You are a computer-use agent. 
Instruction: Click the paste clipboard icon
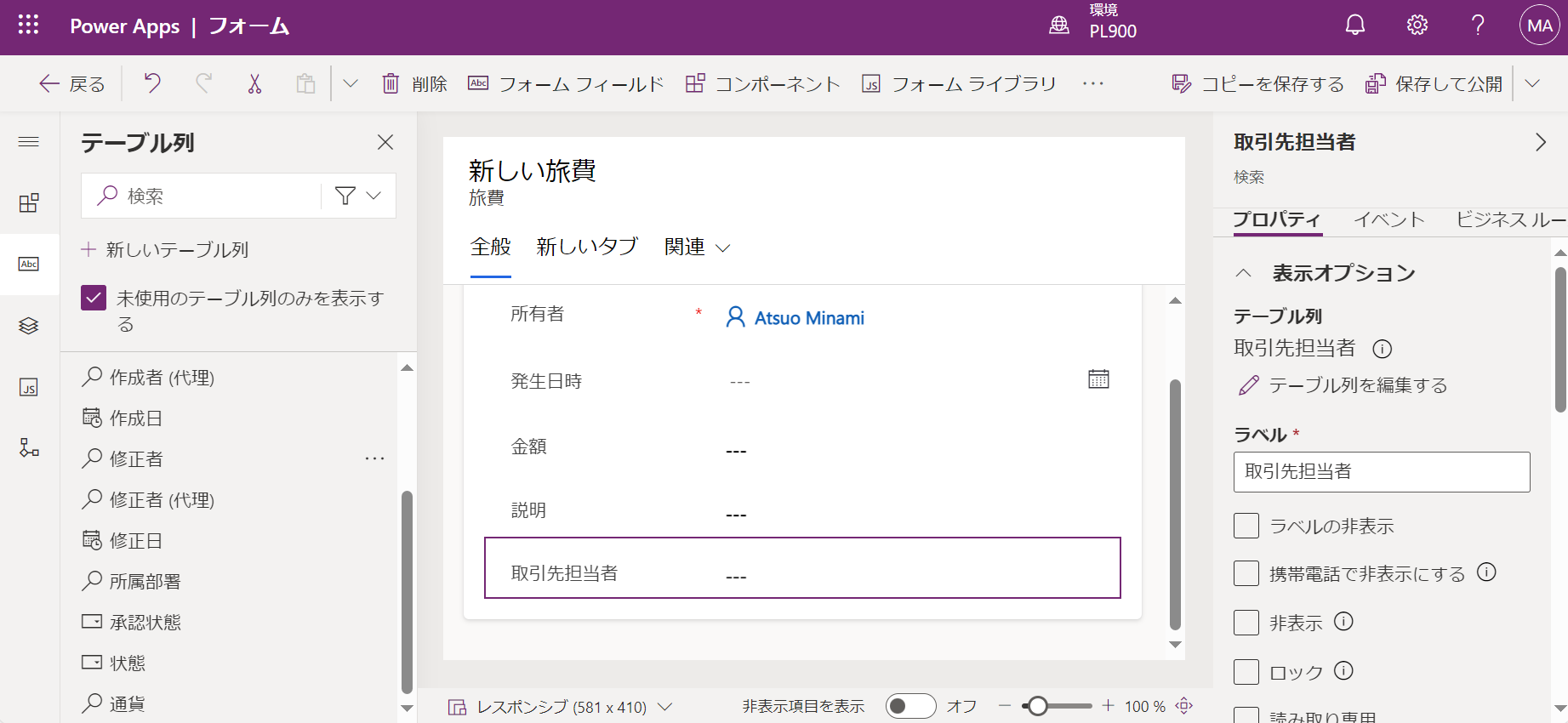pyautogui.click(x=305, y=83)
